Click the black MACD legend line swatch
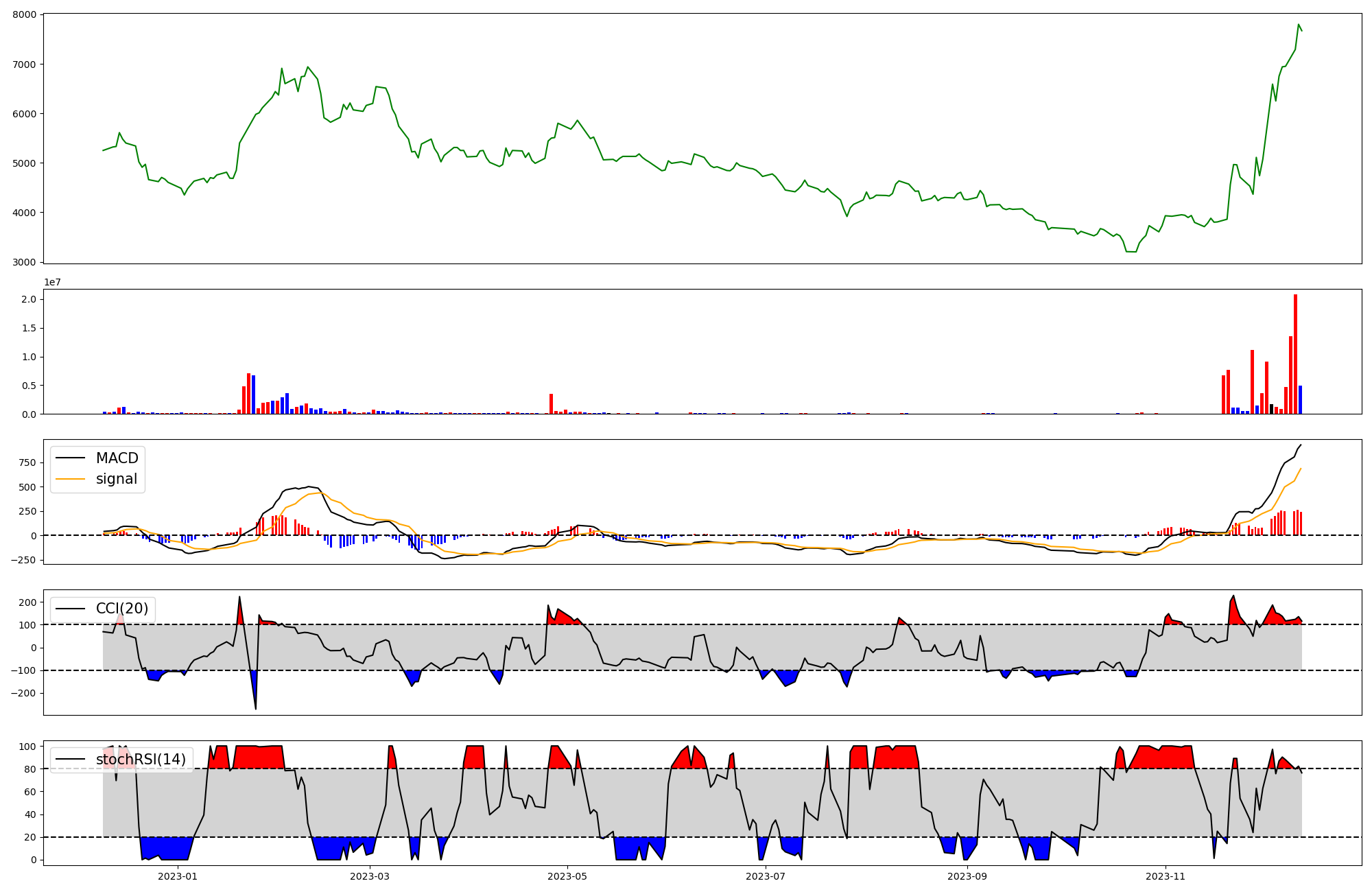 tap(71, 458)
